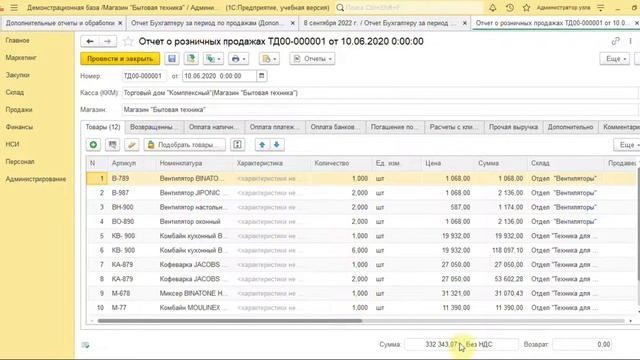640x360 pixels.
Task: Select row Миксер BINATONE
Action: click(361, 293)
